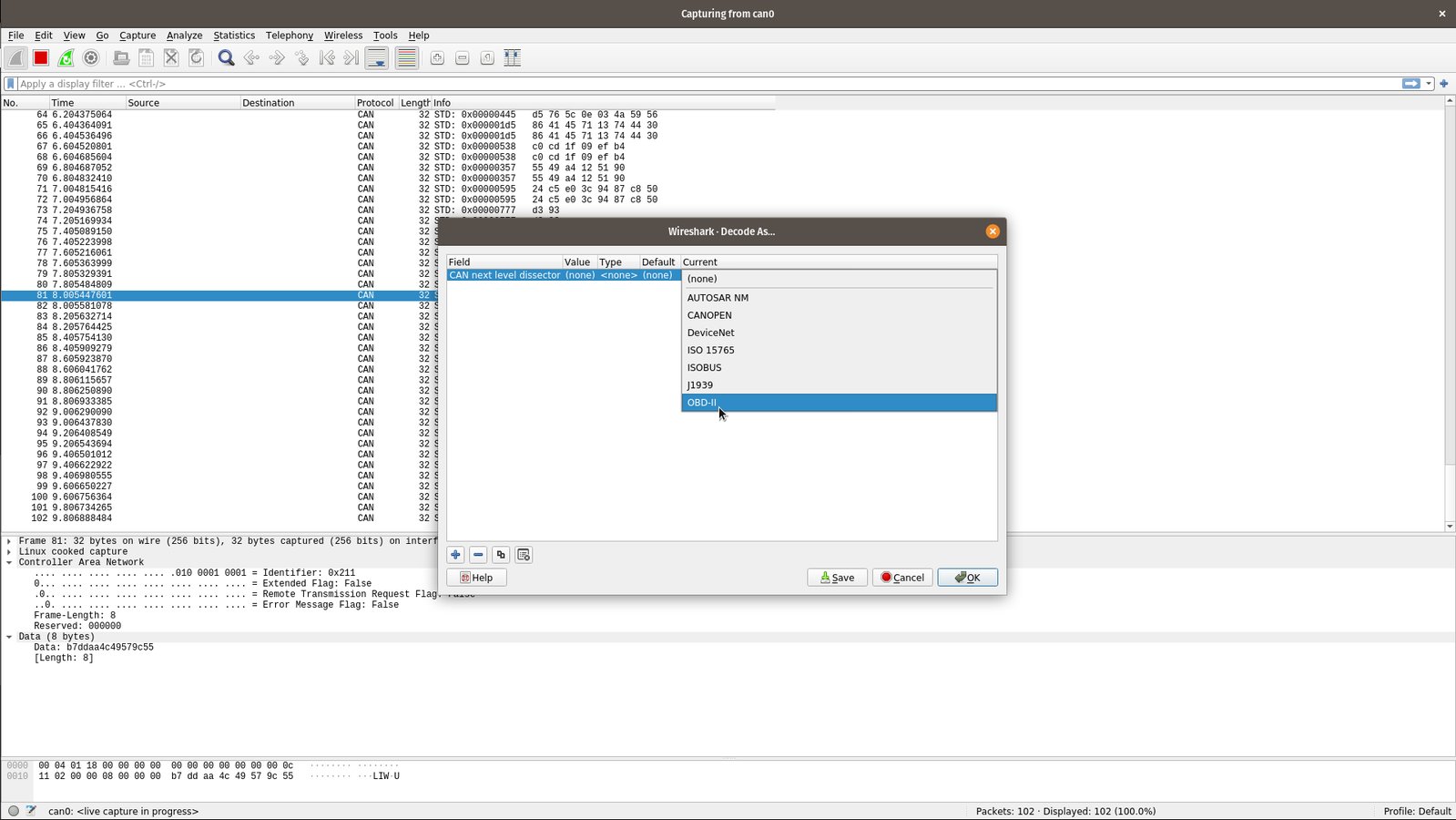Select ISO 15765 dissector option

(x=839, y=351)
